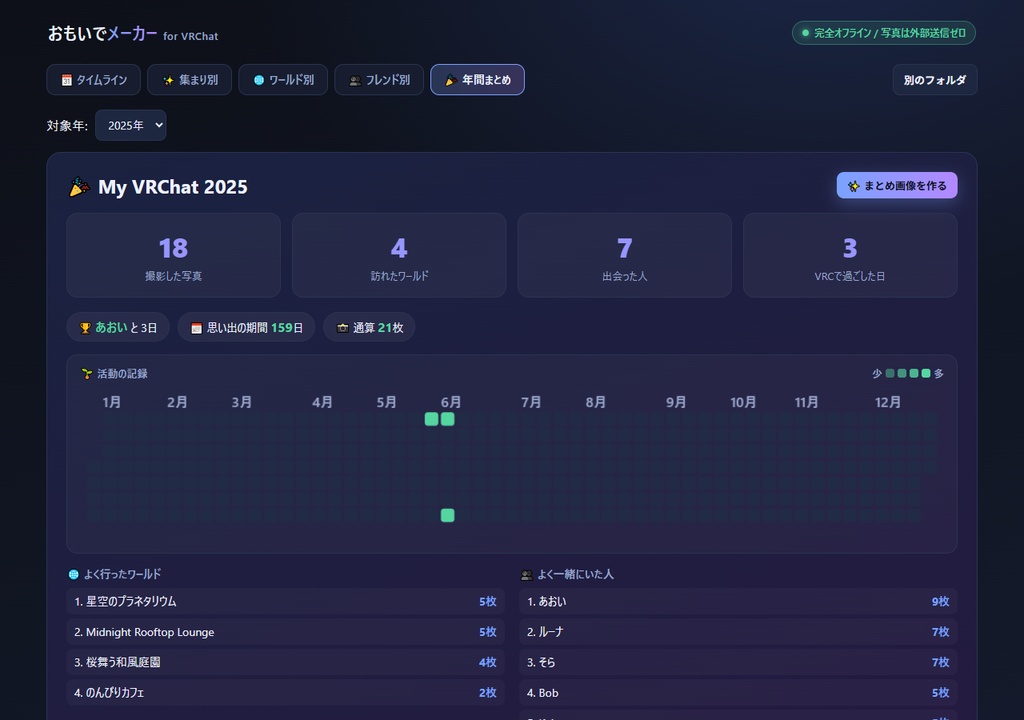The width and height of the screenshot is (1024, 720).
Task: Click the camera icon in 通算 21枚 chip
Action: pyautogui.click(x=342, y=328)
